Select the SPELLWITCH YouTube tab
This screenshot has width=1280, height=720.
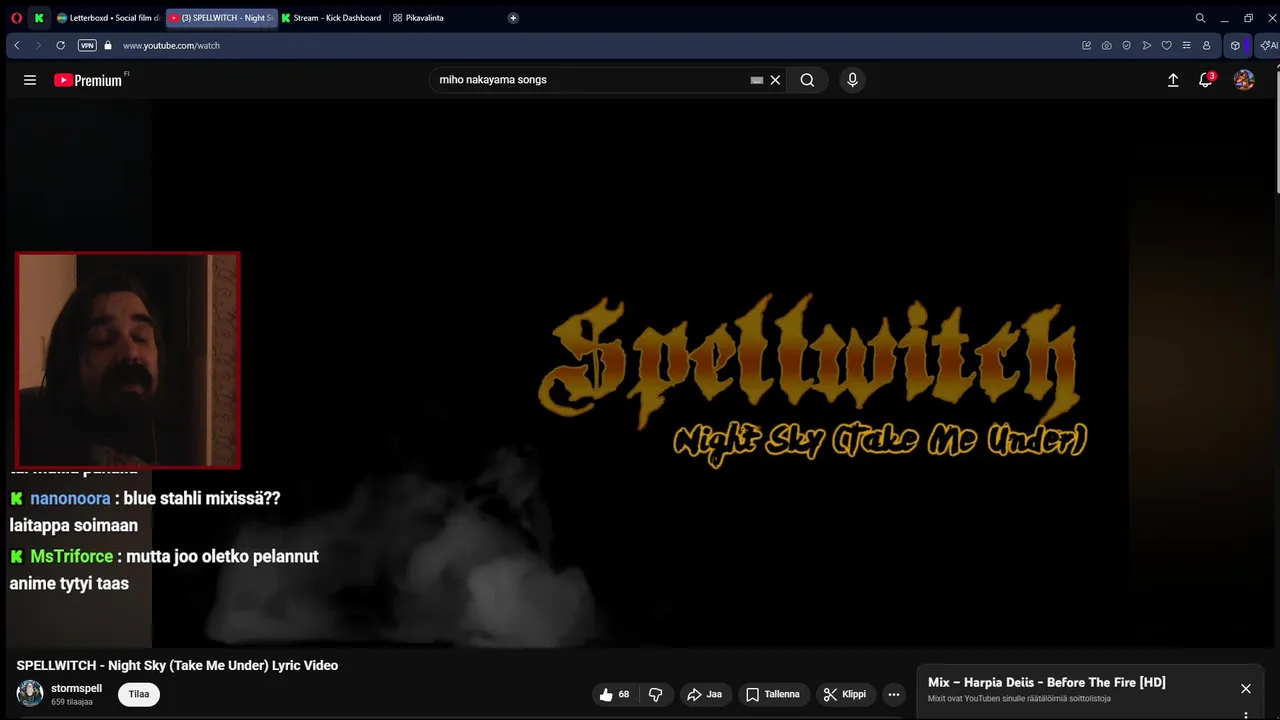221,18
